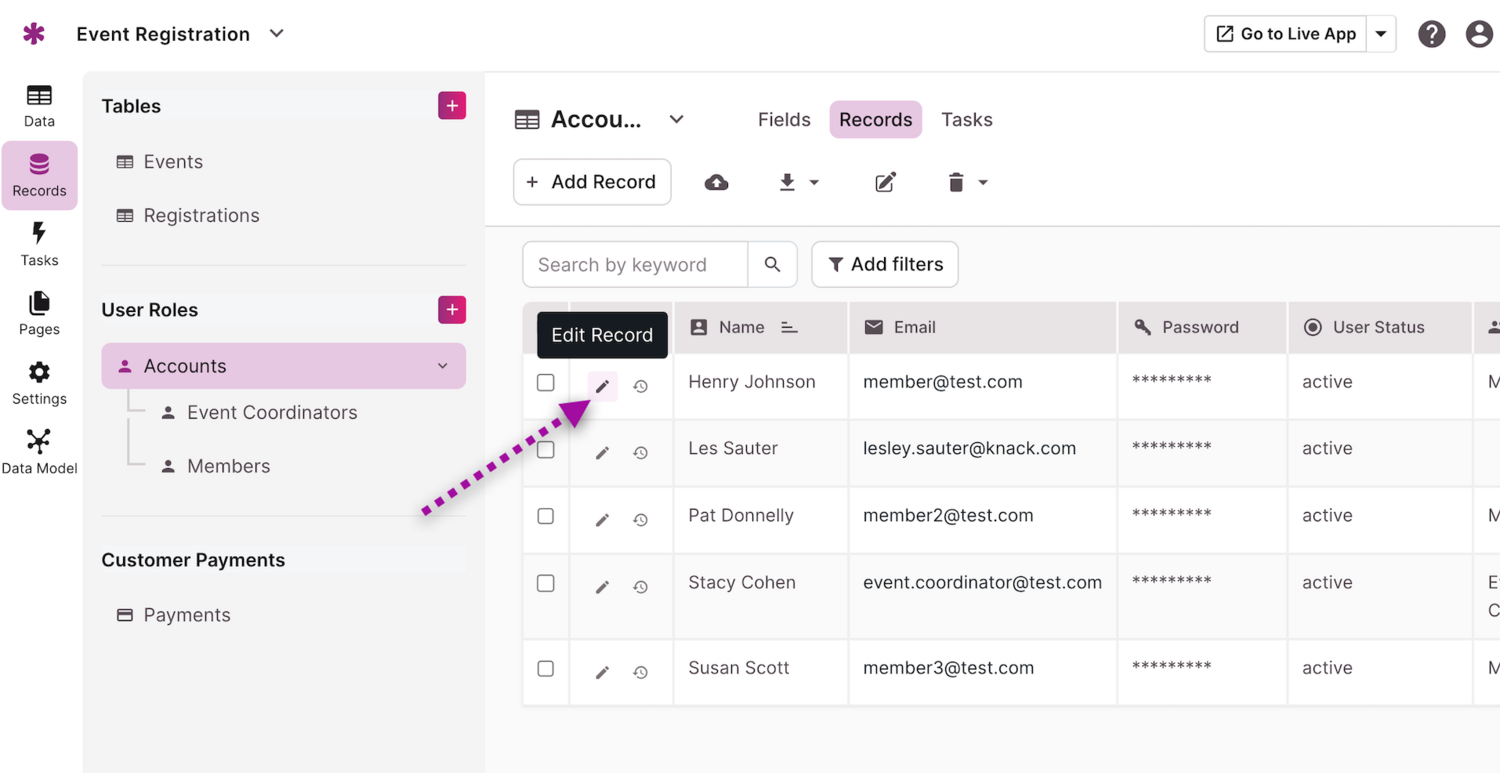The width and height of the screenshot is (1500, 773).
Task: Click the Search by keyword field
Action: [635, 265]
